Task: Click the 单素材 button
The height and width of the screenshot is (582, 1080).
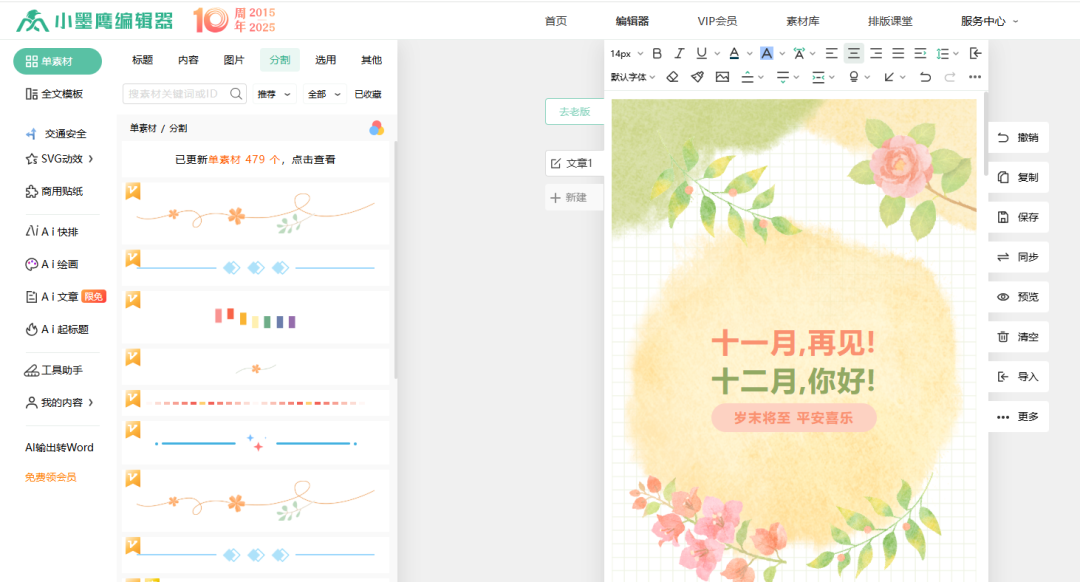Action: click(58, 61)
